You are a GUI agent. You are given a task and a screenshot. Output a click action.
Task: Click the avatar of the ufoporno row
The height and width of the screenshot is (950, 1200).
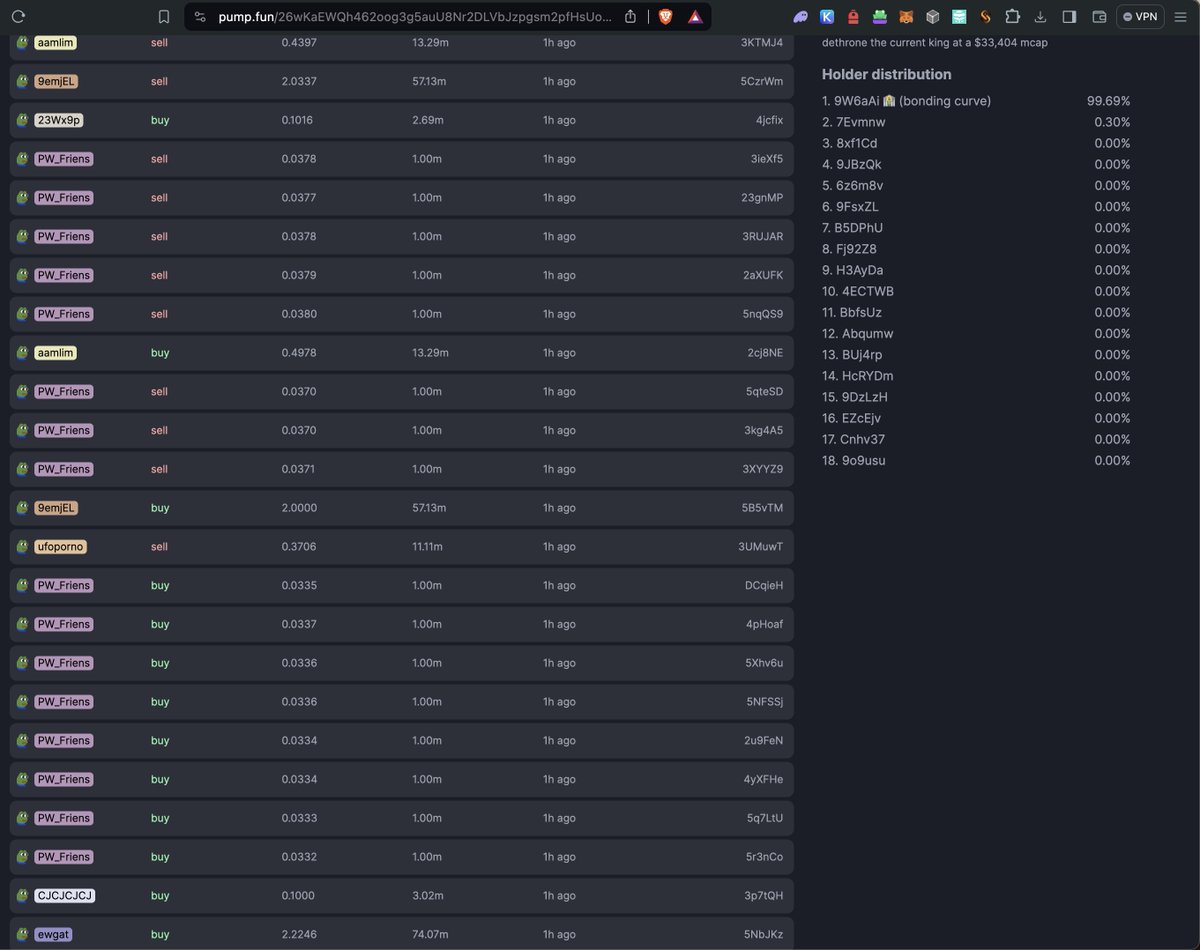tap(22, 547)
